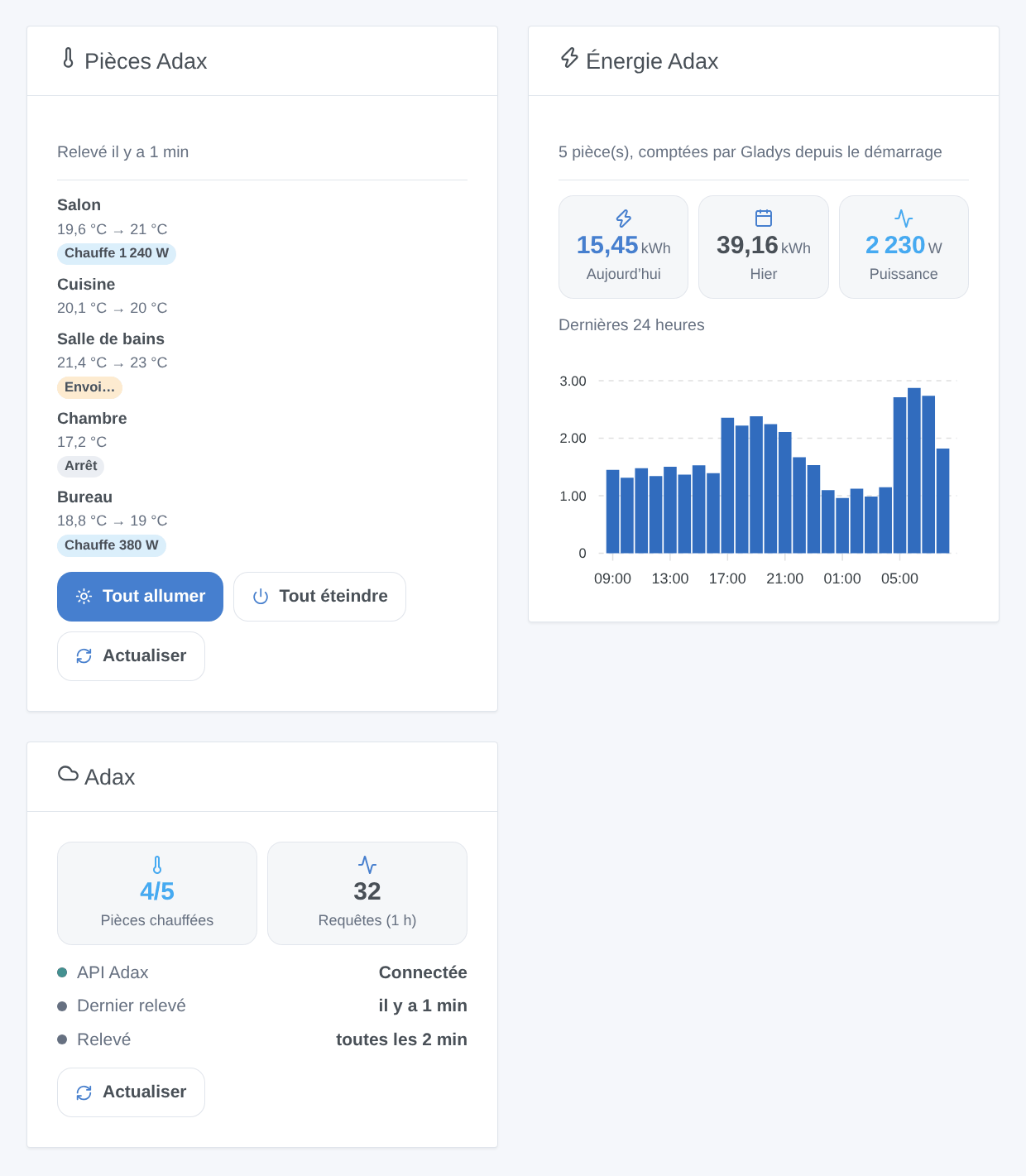Click the refresh icon in Pièces Adax Actualiser
This screenshot has width=1026, height=1176.
pyautogui.click(x=84, y=656)
